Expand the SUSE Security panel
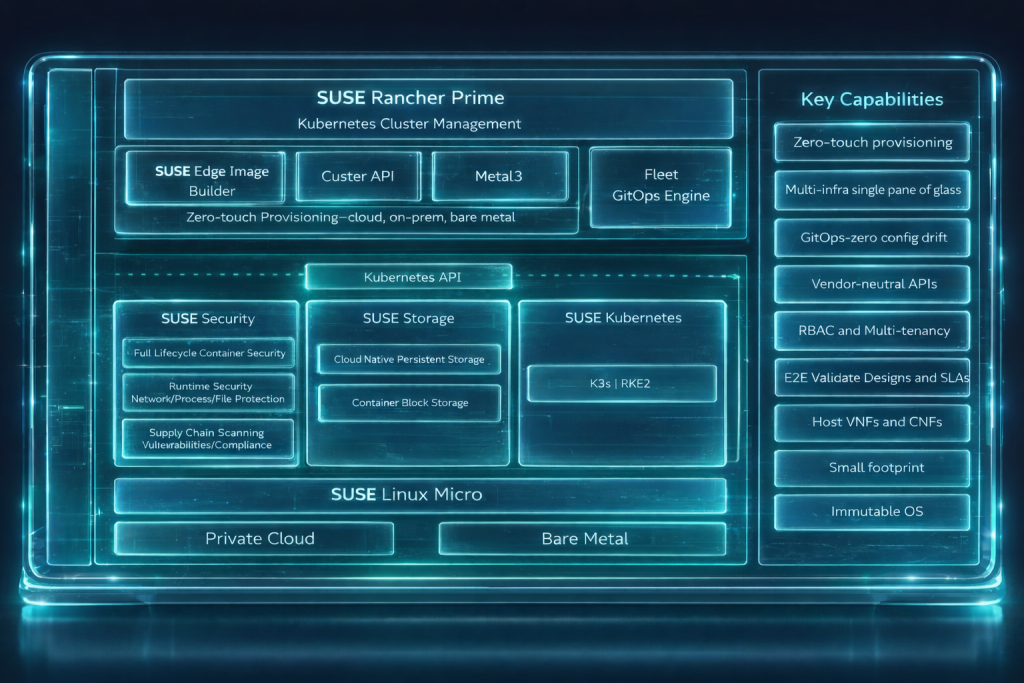Screen dimensions: 1024x683 point(207,318)
